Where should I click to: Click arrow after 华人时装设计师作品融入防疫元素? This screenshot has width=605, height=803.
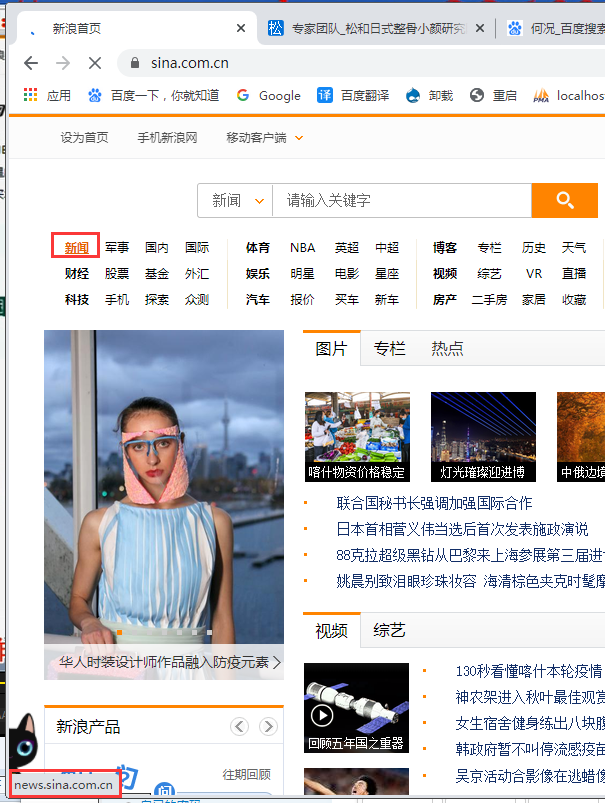pyautogui.click(x=277, y=663)
